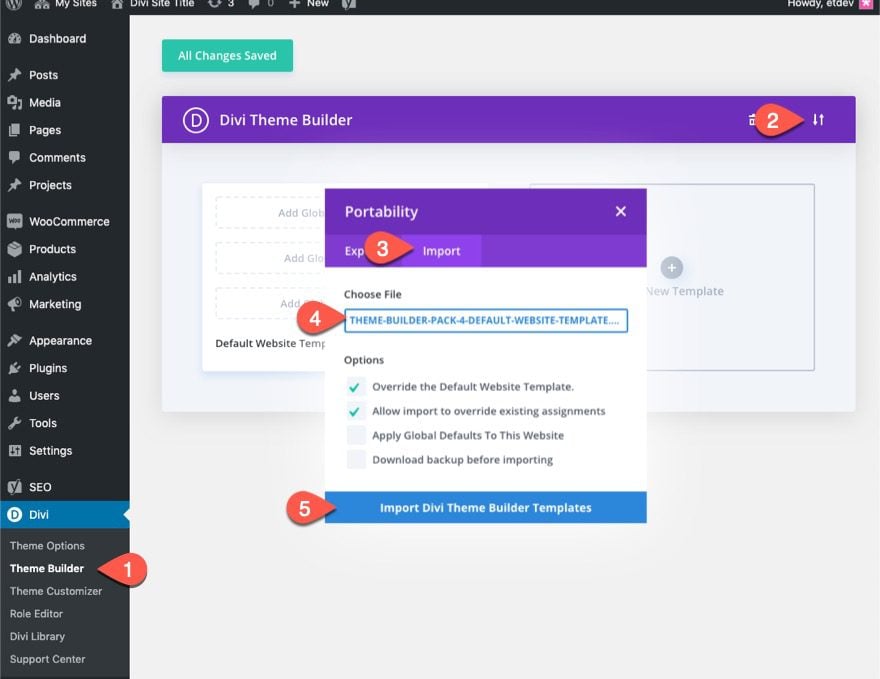Switch to the Export tab

tap(354, 251)
